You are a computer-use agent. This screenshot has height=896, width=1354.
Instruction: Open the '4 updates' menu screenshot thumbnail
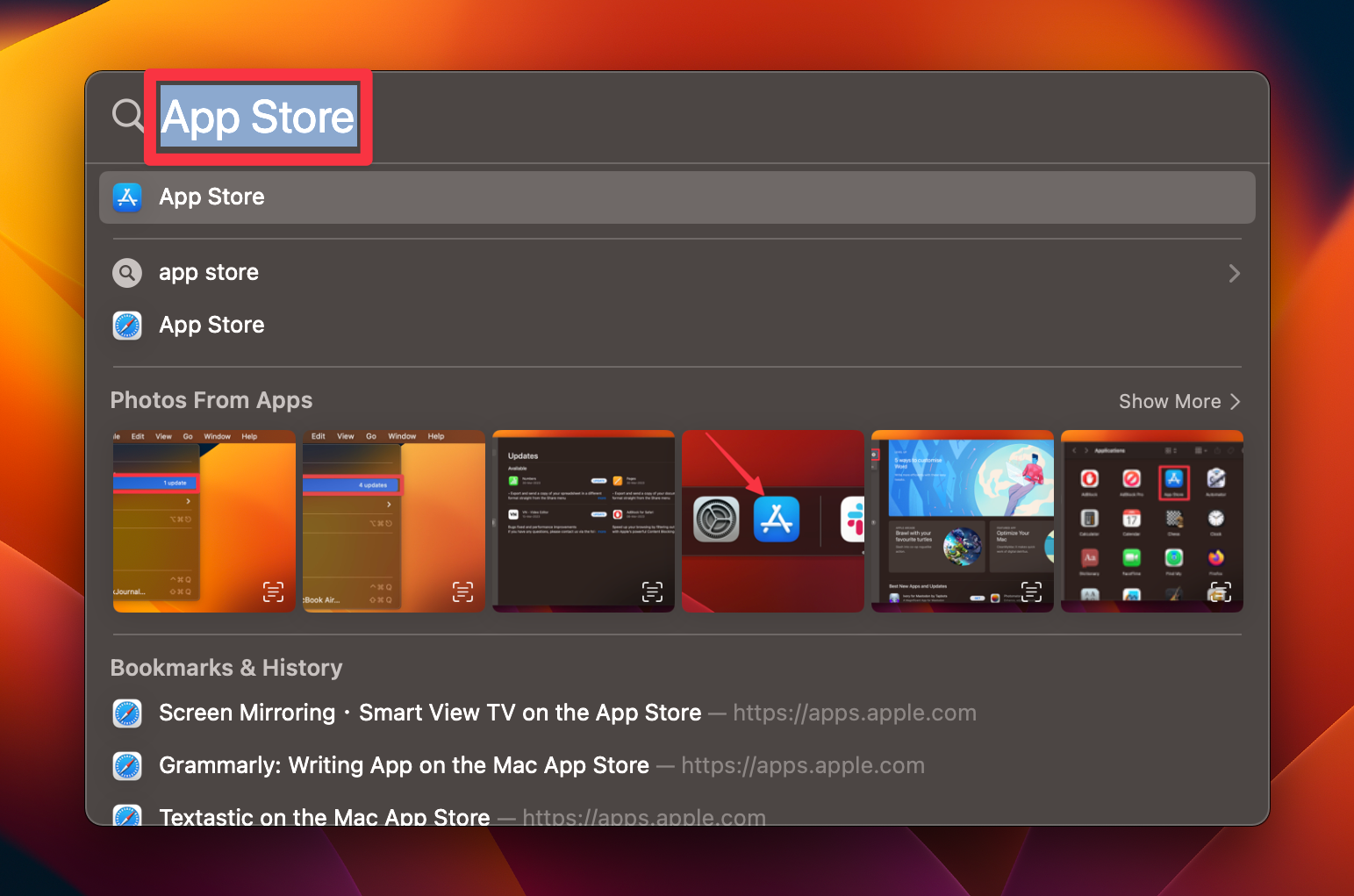coord(393,520)
